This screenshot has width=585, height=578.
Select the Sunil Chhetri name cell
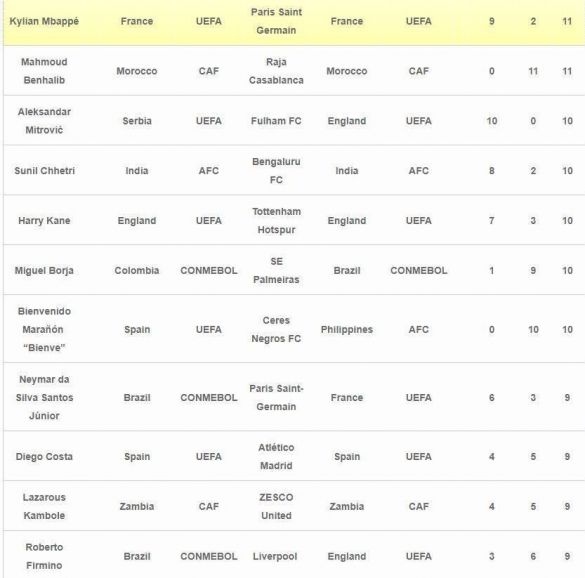44,171
